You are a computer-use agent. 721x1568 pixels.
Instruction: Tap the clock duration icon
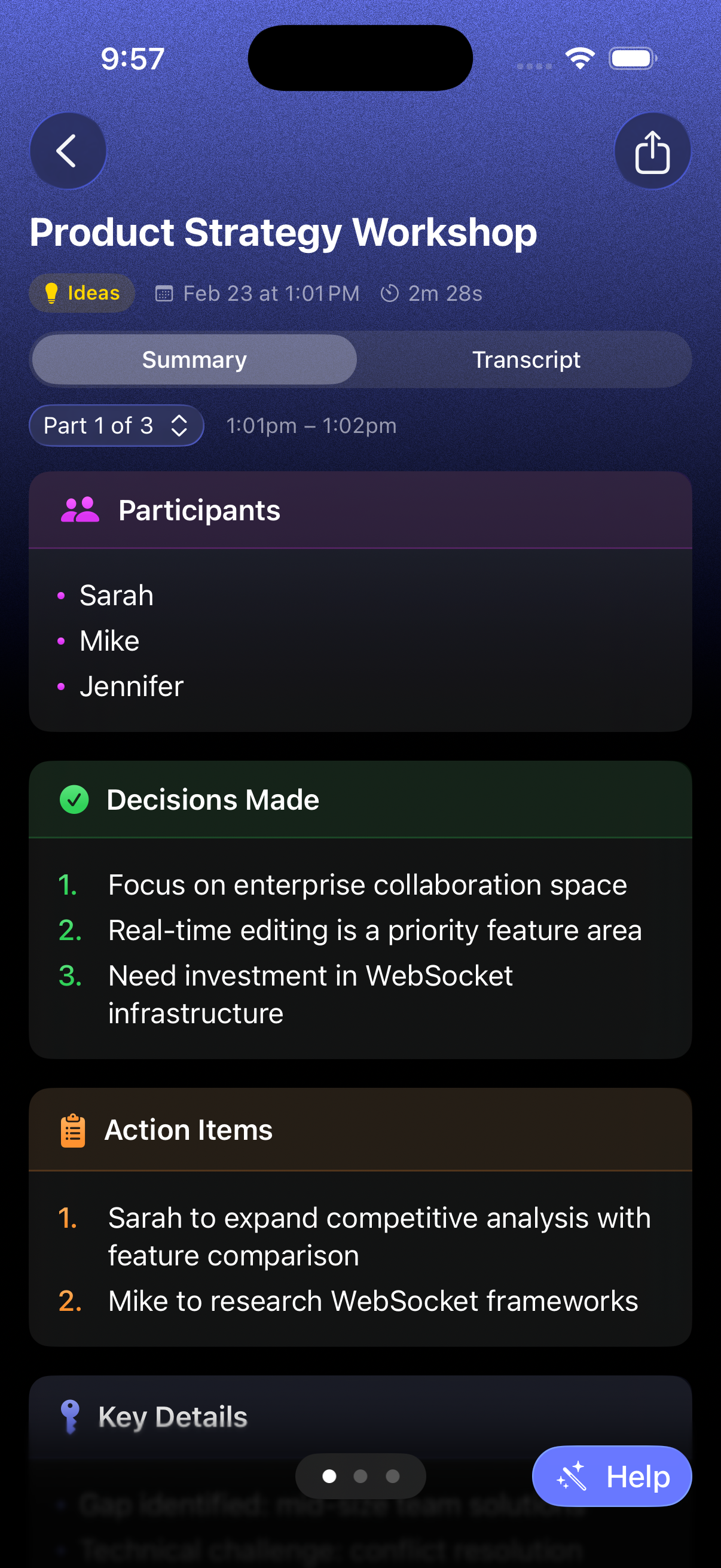click(x=389, y=294)
